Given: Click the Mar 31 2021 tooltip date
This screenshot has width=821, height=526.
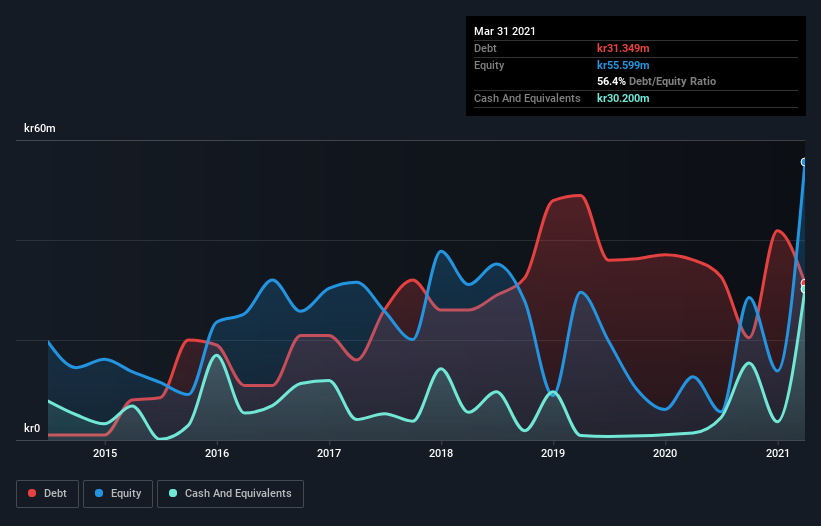Looking at the screenshot, I should (505, 31).
